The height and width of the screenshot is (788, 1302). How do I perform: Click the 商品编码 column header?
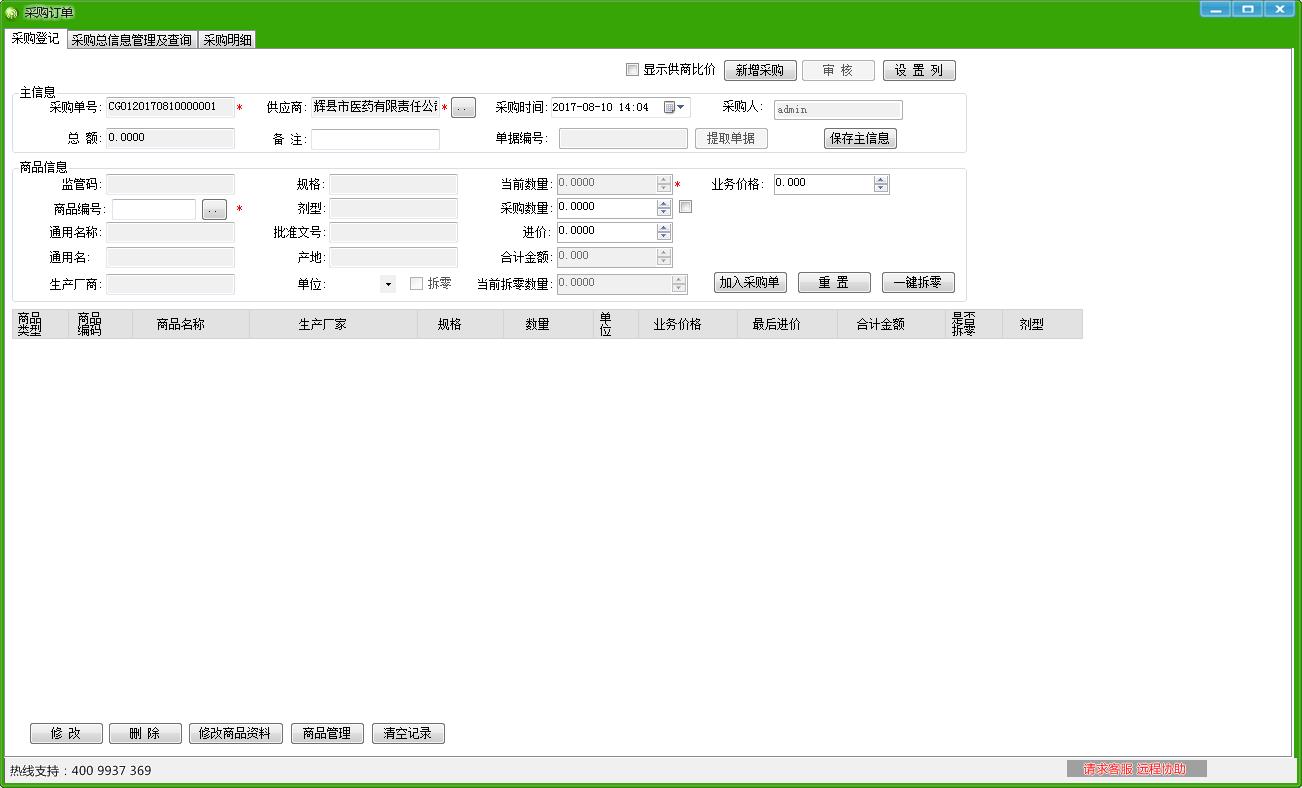[x=102, y=324]
